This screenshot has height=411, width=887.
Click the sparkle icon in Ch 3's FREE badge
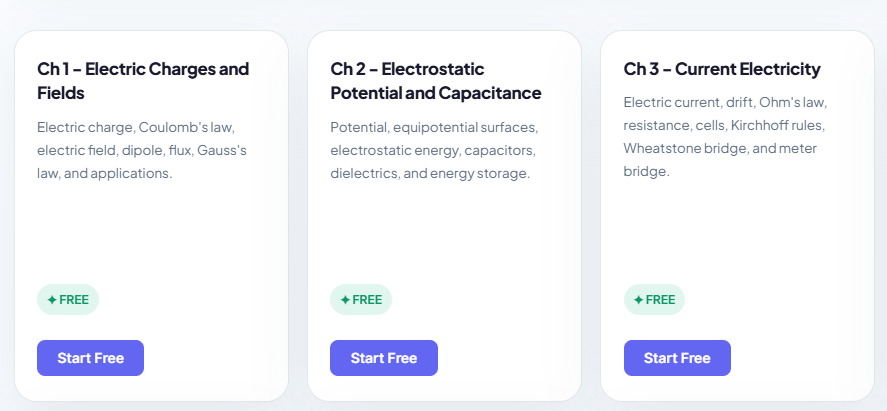coord(638,299)
